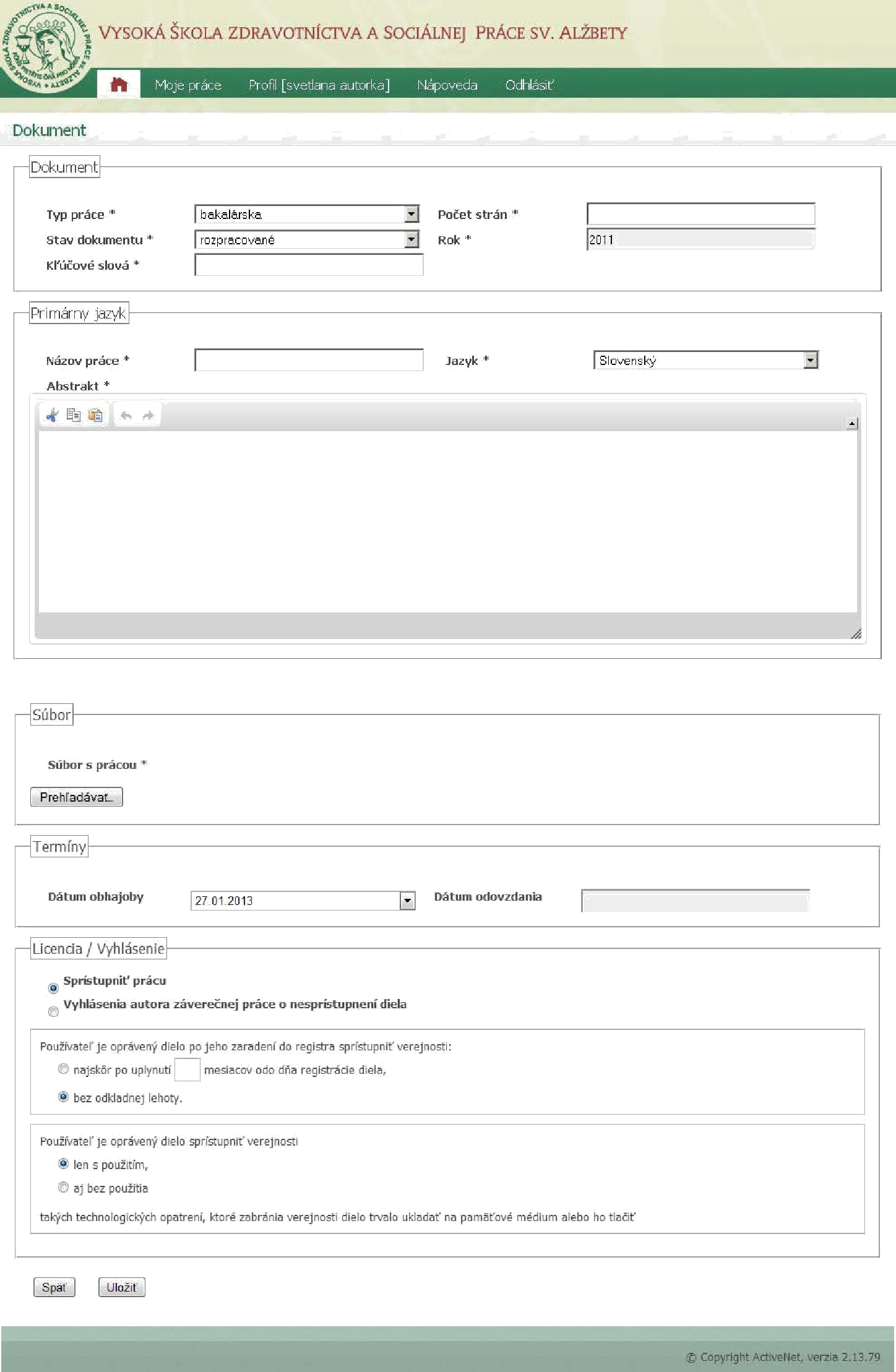896x1372 pixels.
Task: Click the Primárny jazyk legend
Action: tap(79, 314)
